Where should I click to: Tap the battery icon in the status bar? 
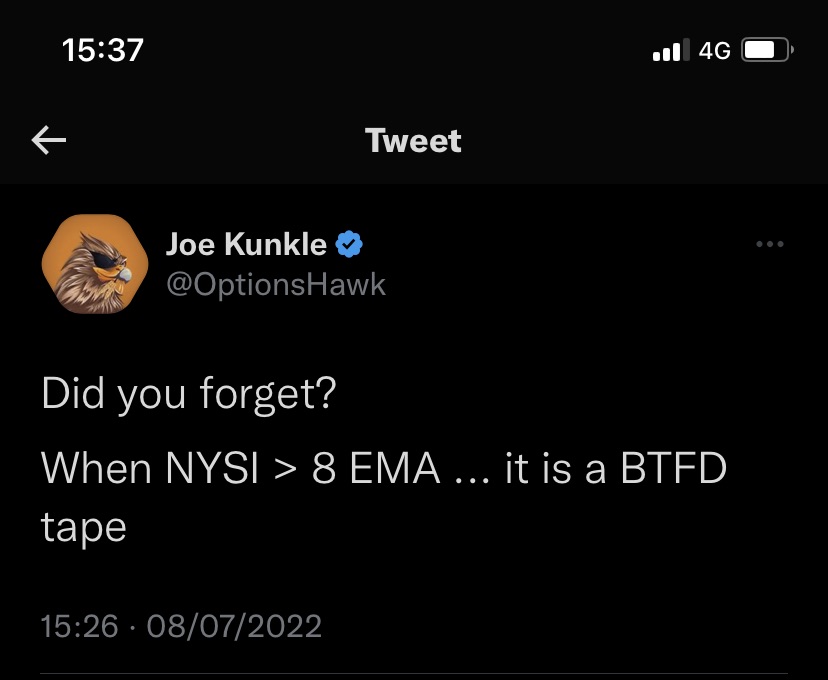(x=767, y=50)
